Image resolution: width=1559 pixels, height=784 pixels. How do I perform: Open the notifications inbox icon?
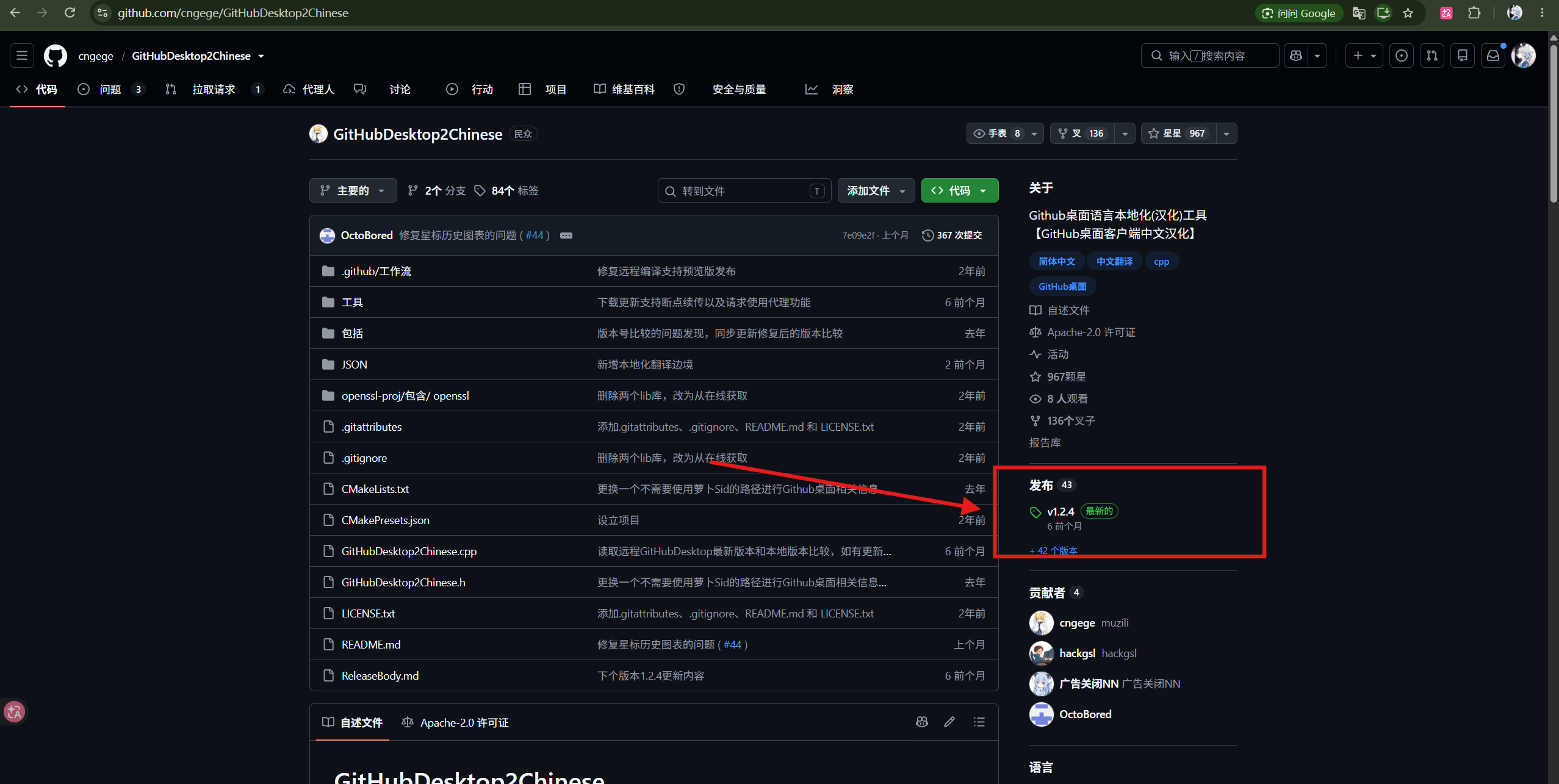1493,56
